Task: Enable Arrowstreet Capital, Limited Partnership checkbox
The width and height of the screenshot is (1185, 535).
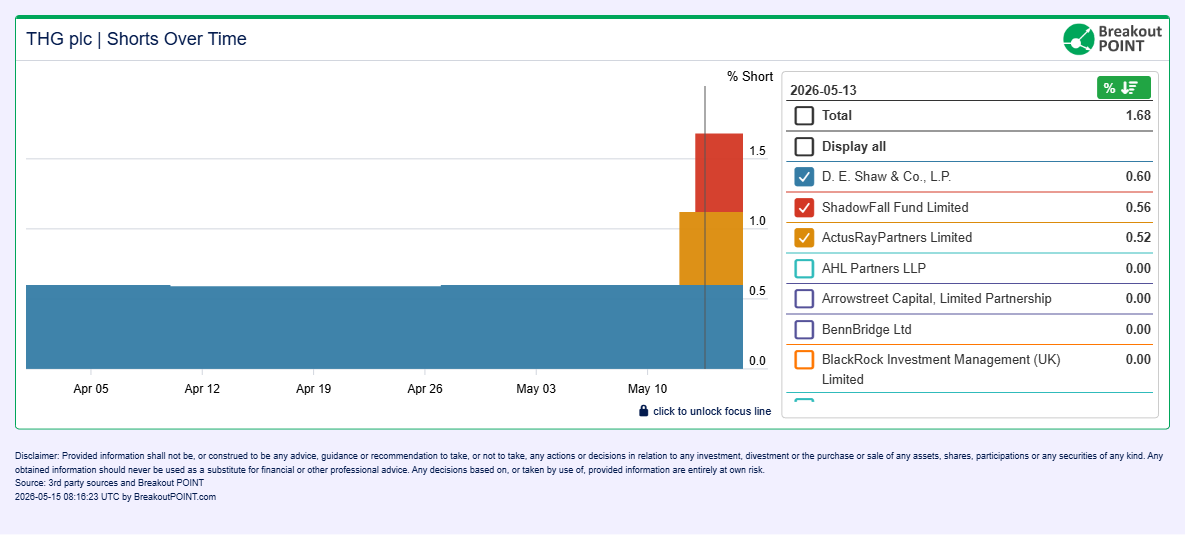Action: click(x=804, y=298)
